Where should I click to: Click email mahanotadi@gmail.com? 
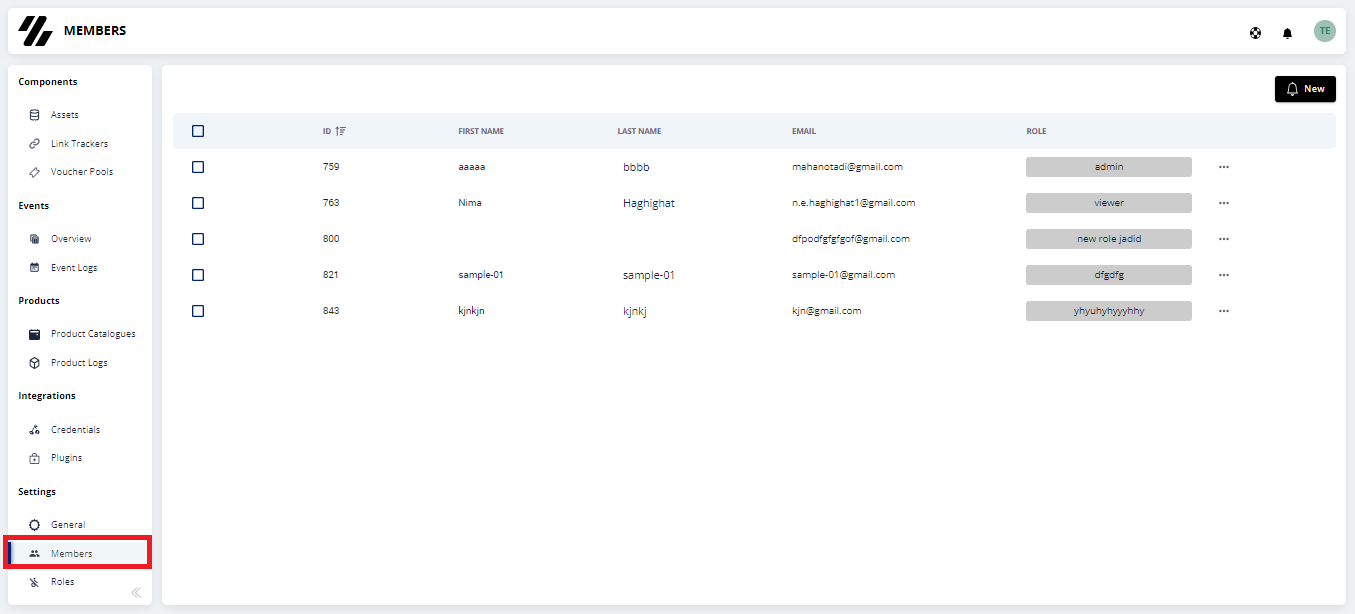847,167
